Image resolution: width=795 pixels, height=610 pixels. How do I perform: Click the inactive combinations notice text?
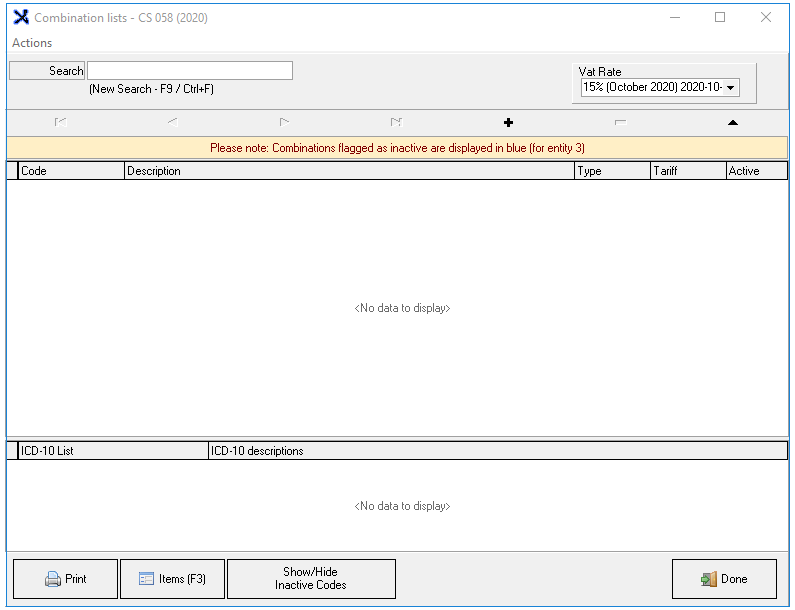pos(398,148)
